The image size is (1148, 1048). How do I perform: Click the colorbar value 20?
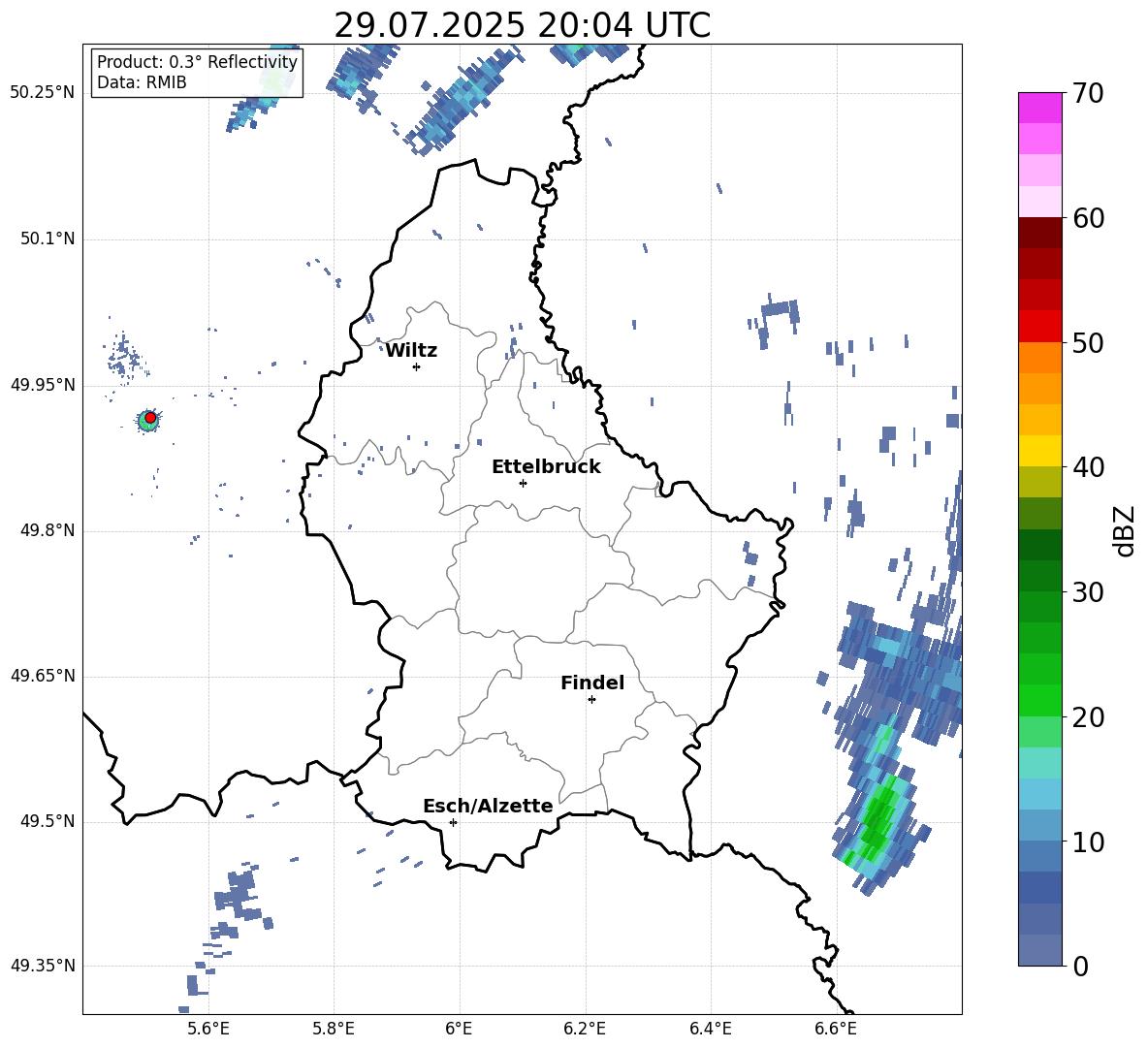(x=1088, y=717)
